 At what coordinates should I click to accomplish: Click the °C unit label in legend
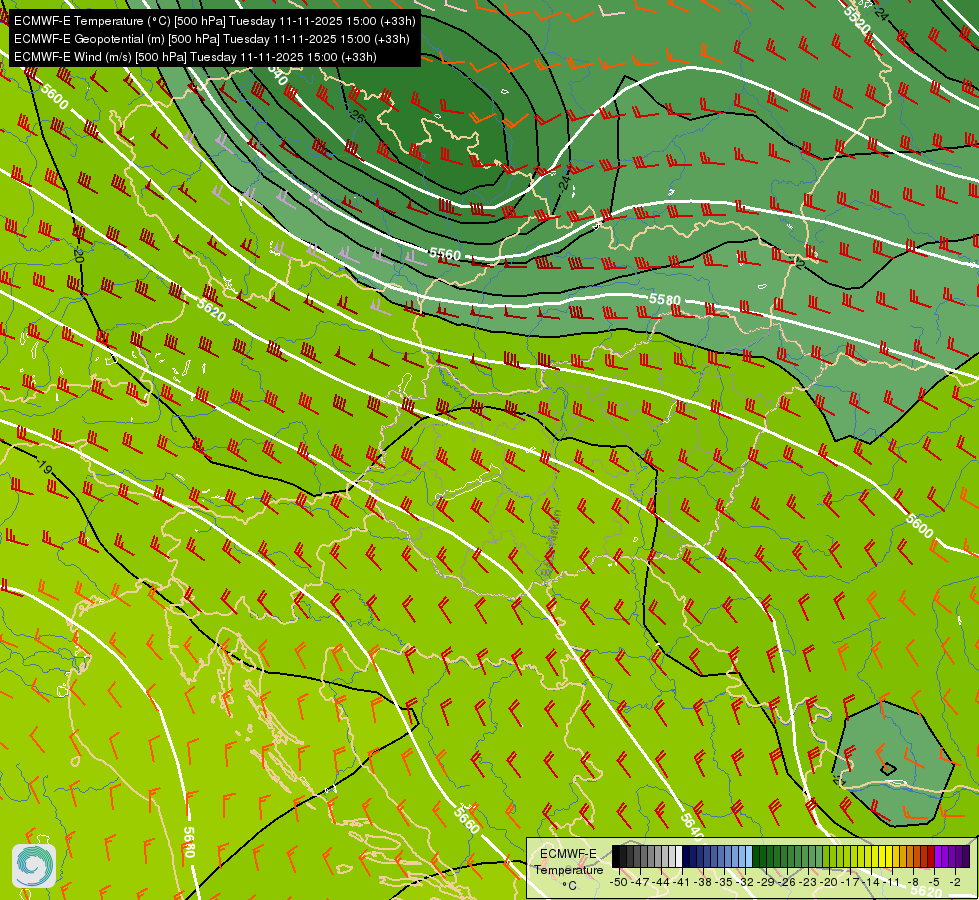(x=569, y=886)
